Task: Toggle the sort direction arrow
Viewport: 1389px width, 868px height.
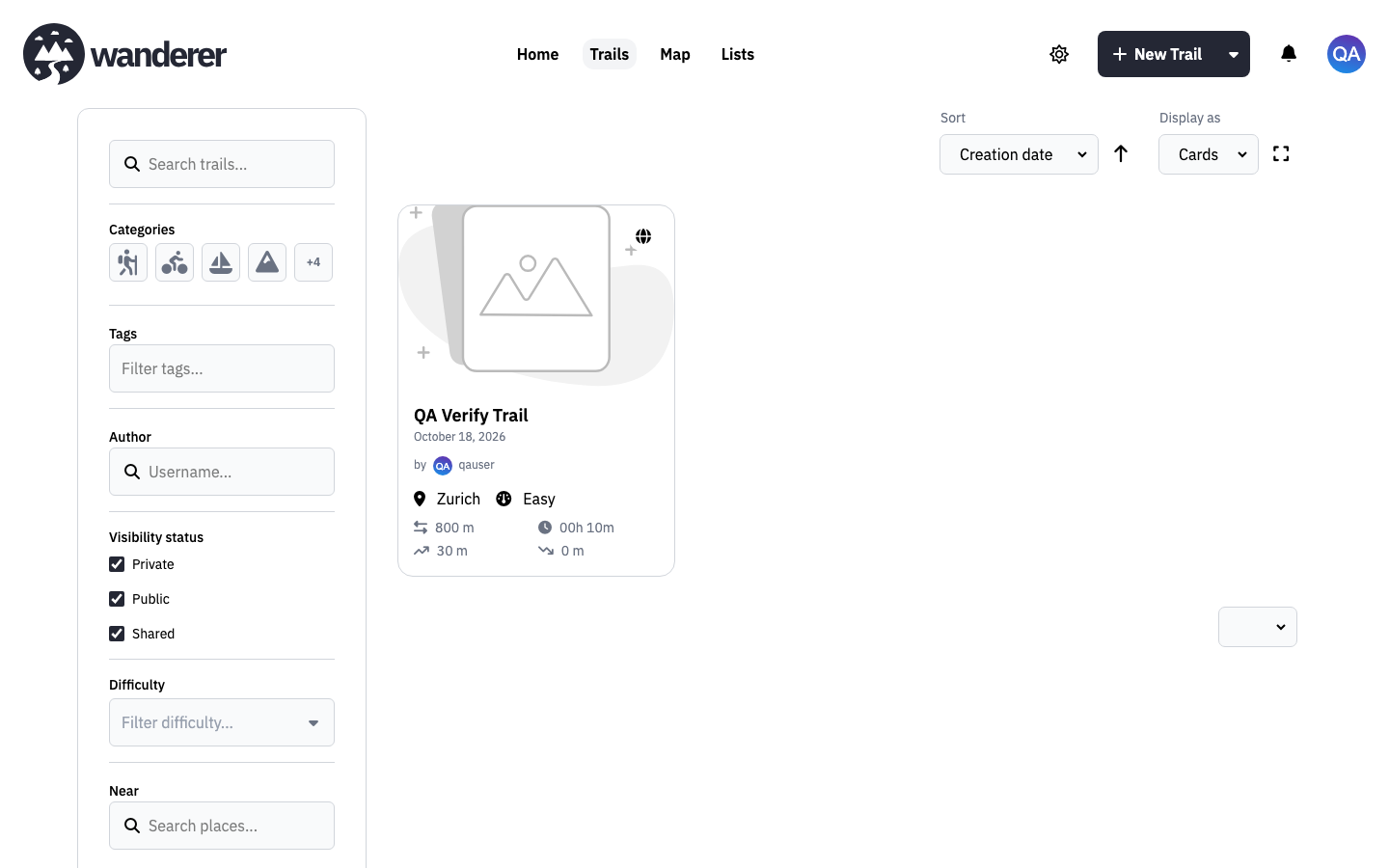Action: 1121,153
